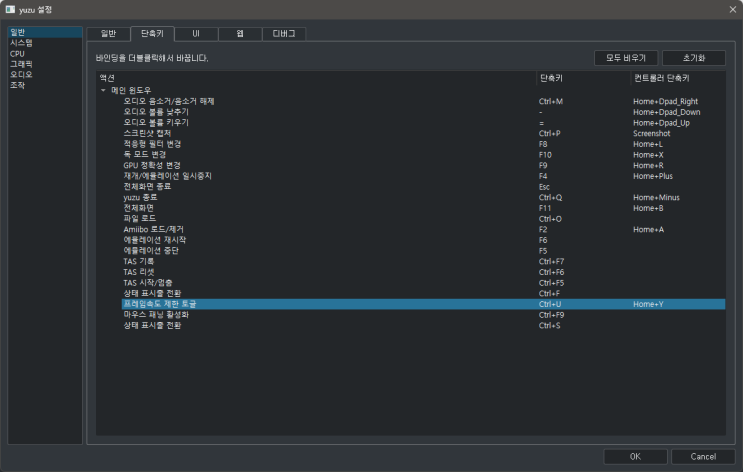The height and width of the screenshot is (472, 743).
Task: Click the Ctrl+S shortcut cell
Action: pyautogui.click(x=549, y=326)
